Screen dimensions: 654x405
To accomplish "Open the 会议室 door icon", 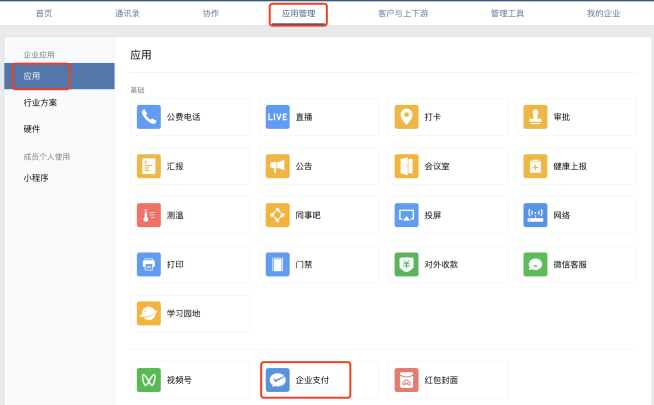I will click(406, 166).
